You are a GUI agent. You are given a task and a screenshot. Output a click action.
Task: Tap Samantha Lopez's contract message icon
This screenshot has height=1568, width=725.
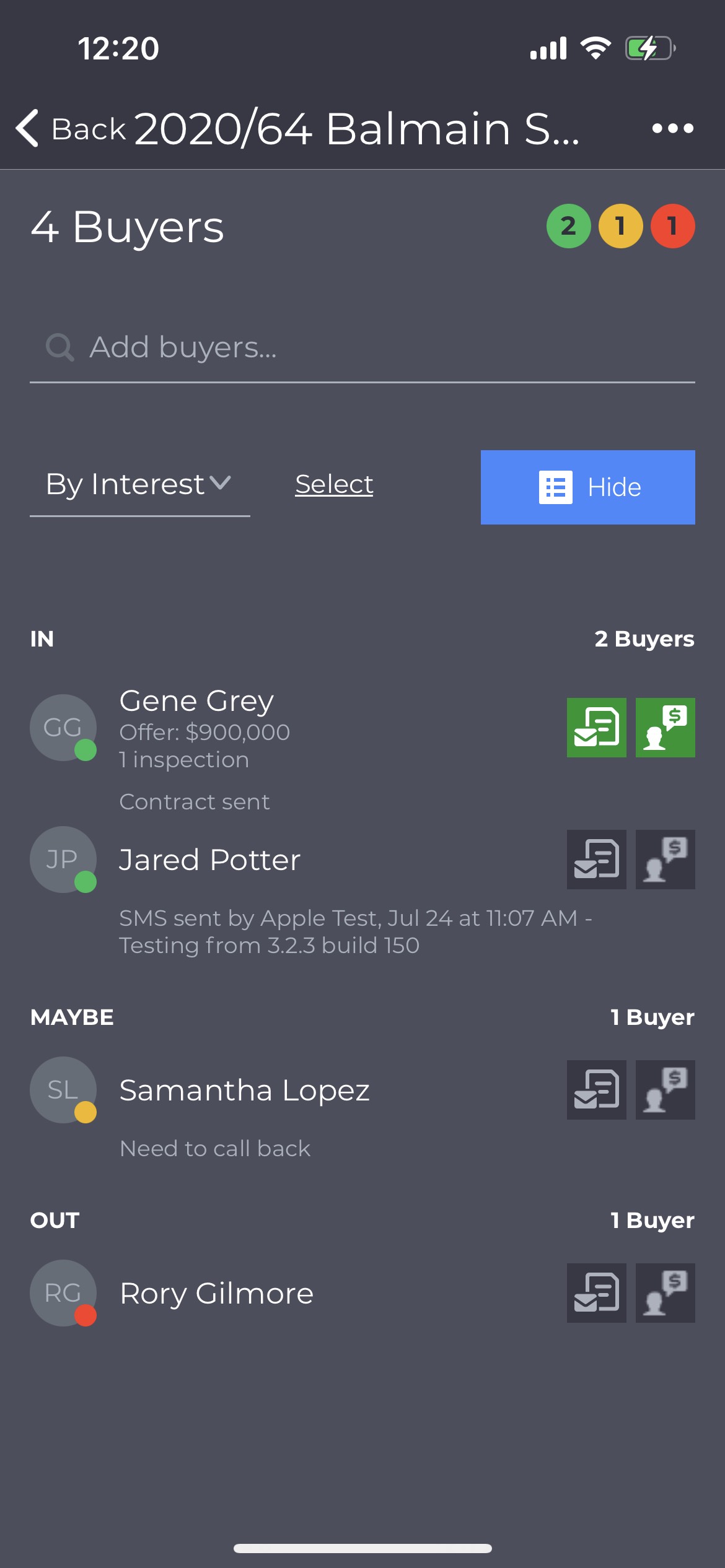[x=596, y=1090]
